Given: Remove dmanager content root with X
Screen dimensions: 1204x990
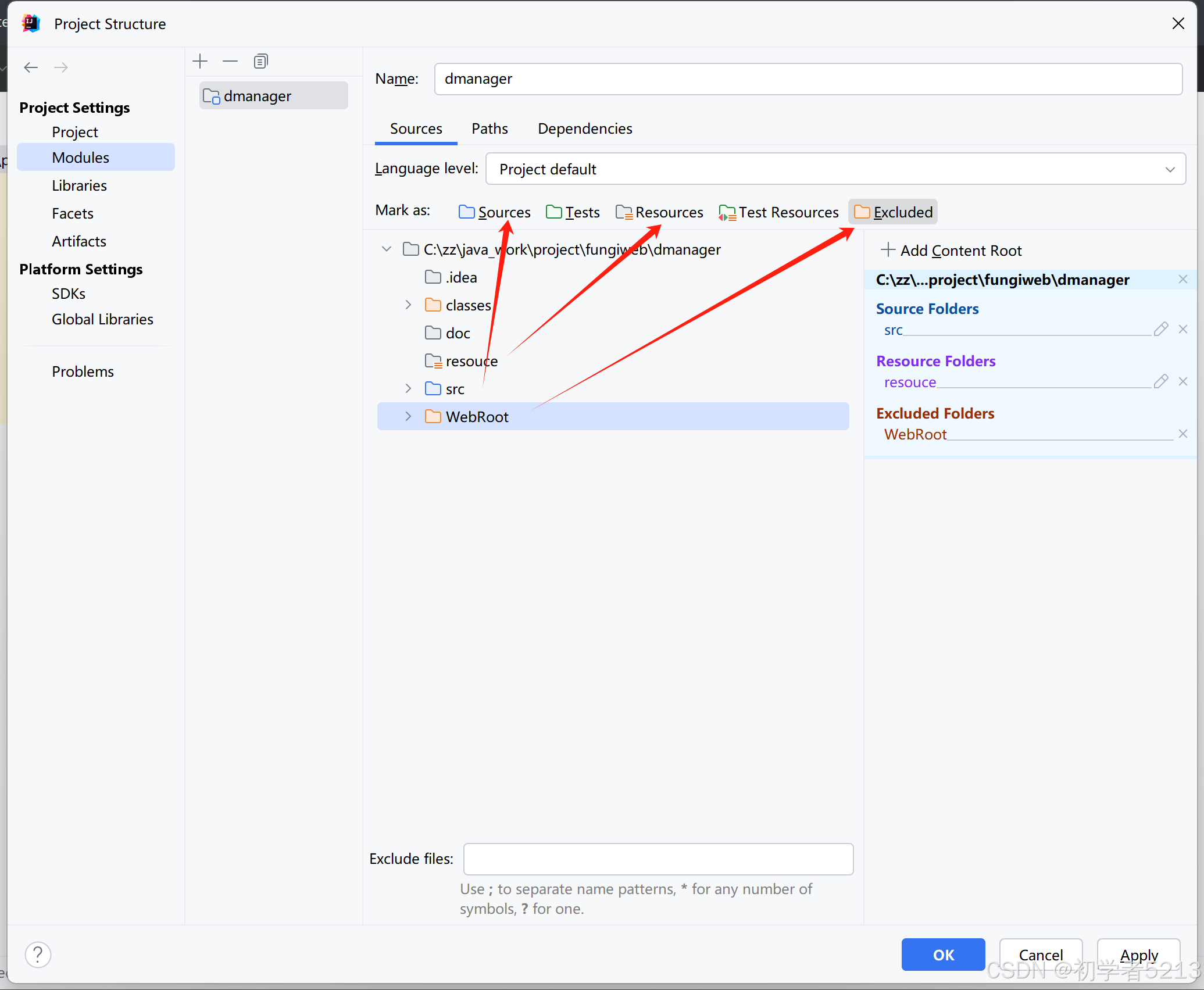Looking at the screenshot, I should point(1182,279).
